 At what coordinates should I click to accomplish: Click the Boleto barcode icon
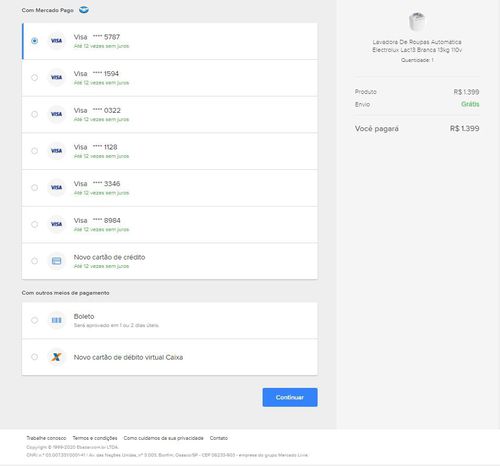click(56, 320)
